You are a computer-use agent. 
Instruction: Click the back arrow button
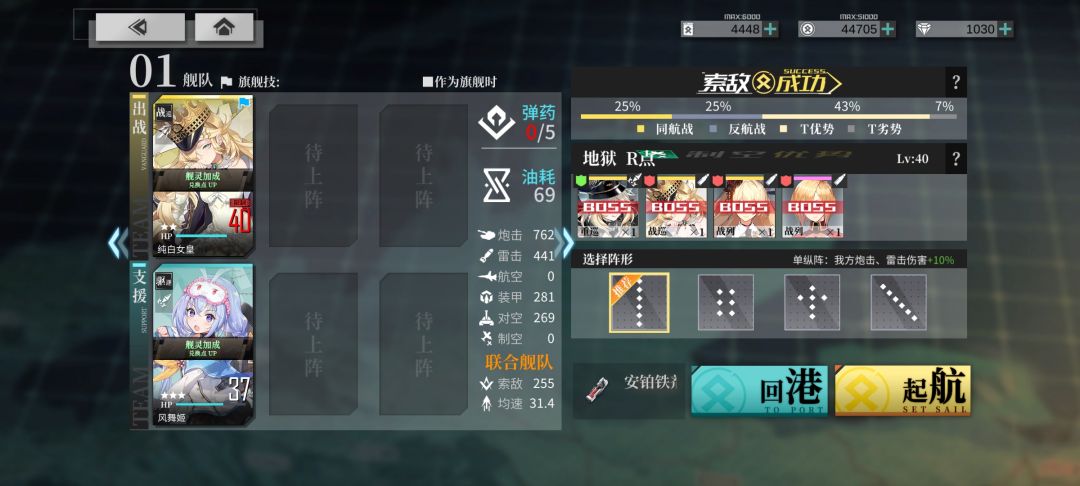pyautogui.click(x=140, y=27)
